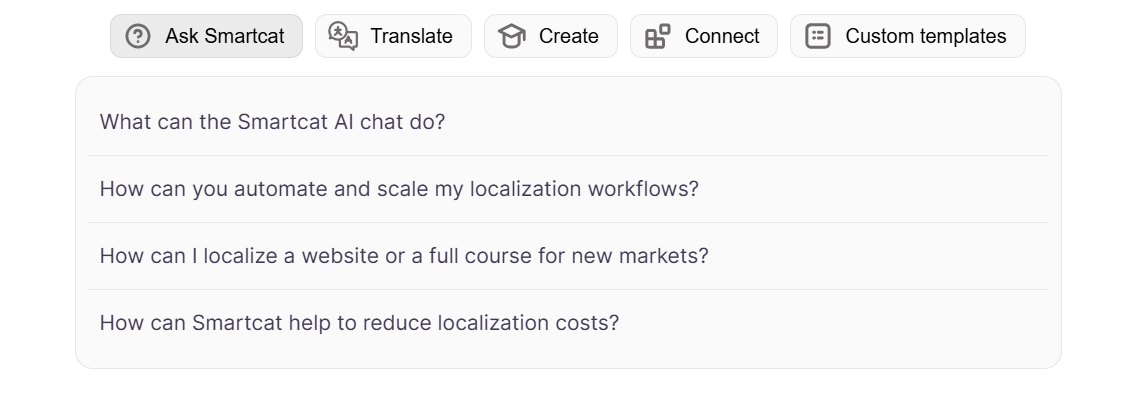The image size is (1122, 405).
Task: Select the Ask Smartcat tab
Action: tap(206, 36)
